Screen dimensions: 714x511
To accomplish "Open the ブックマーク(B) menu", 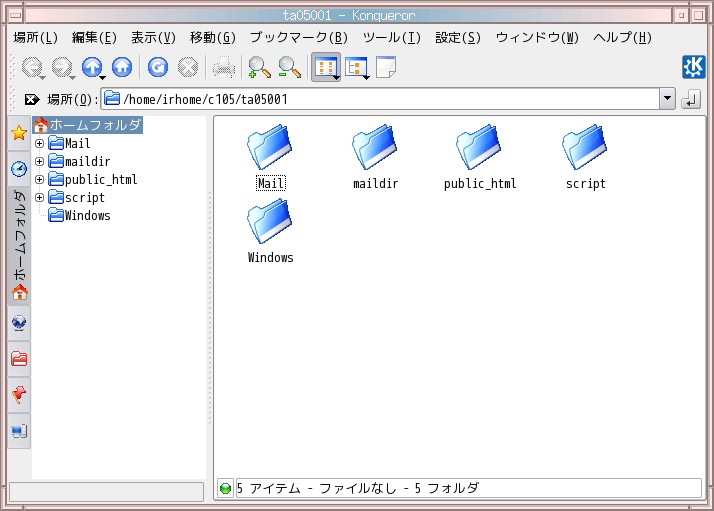I will pos(299,37).
